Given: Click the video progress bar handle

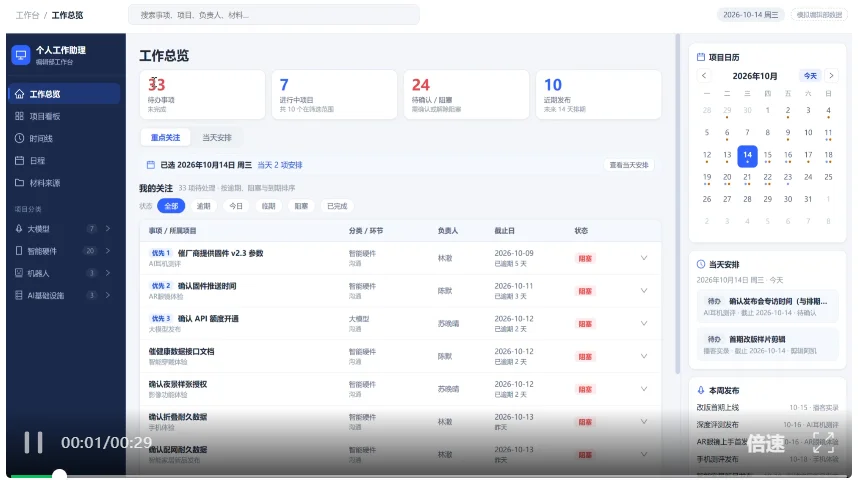Looking at the screenshot, I should coord(59,475).
